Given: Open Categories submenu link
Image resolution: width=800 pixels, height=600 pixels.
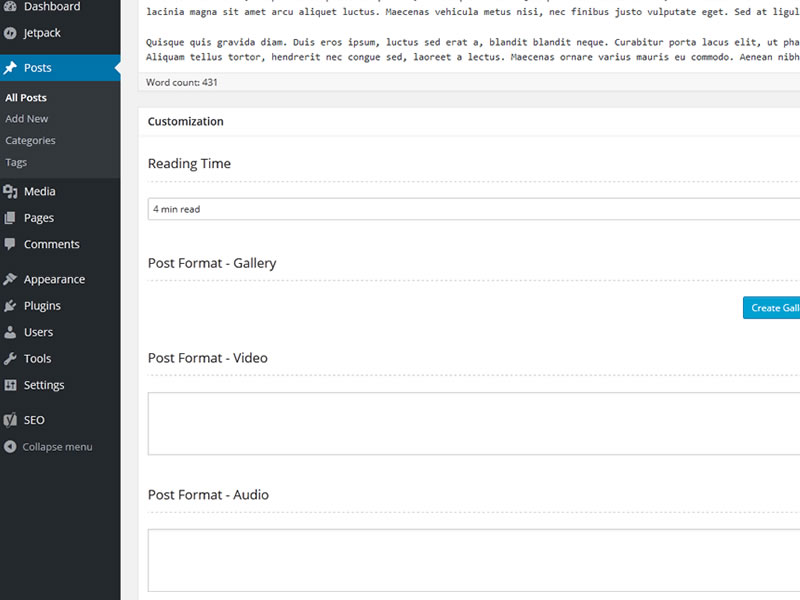Looking at the screenshot, I should coord(30,141).
